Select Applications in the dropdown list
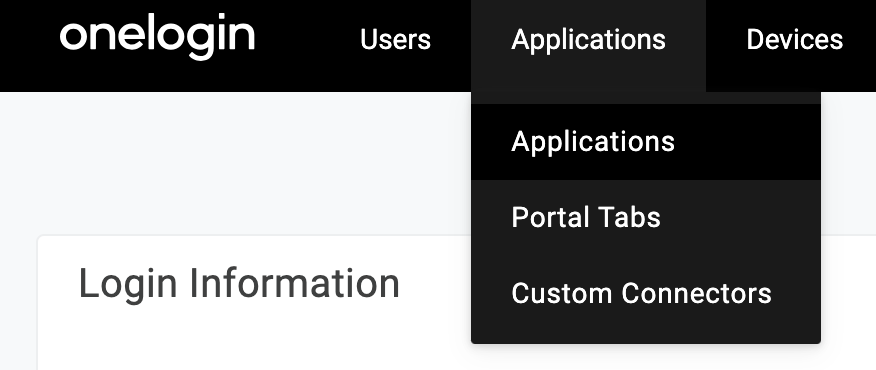 (x=646, y=141)
